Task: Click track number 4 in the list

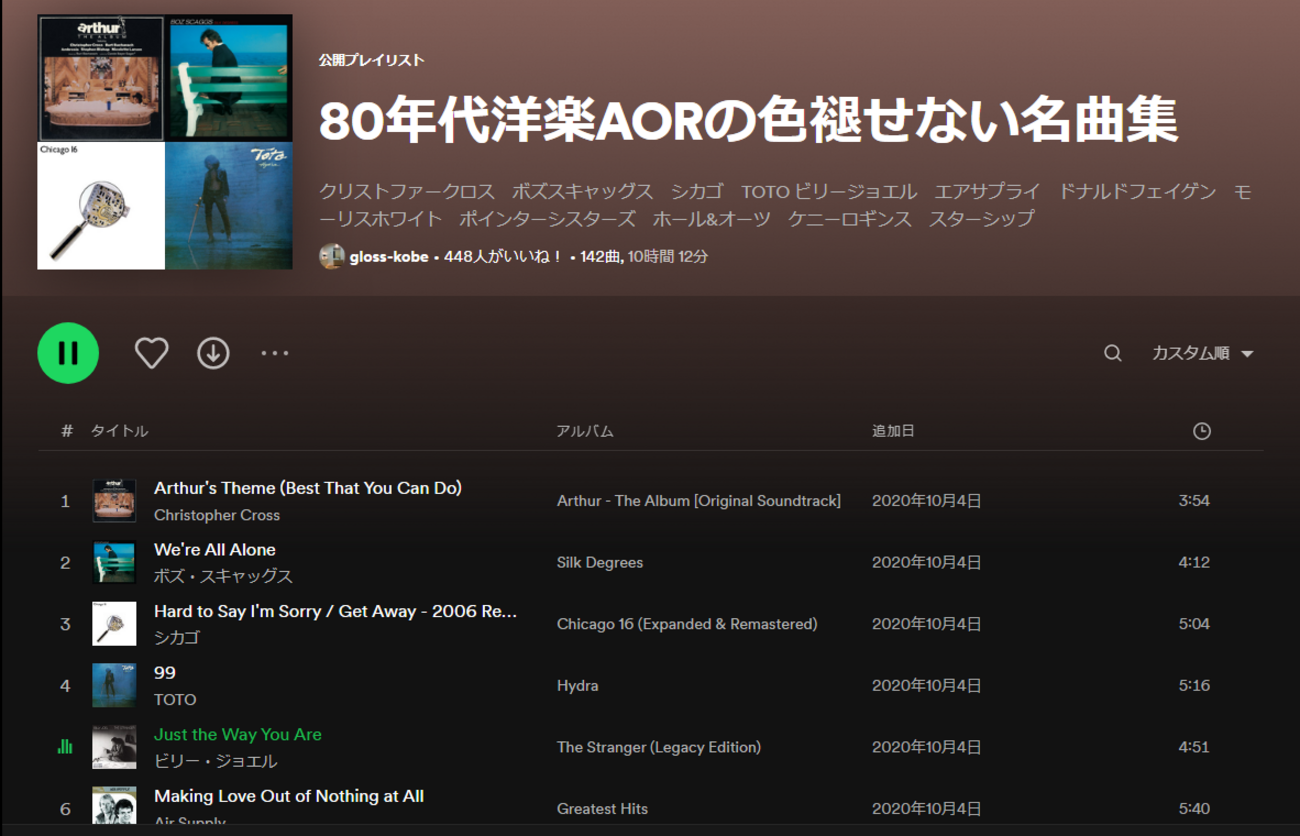Action: [65, 686]
